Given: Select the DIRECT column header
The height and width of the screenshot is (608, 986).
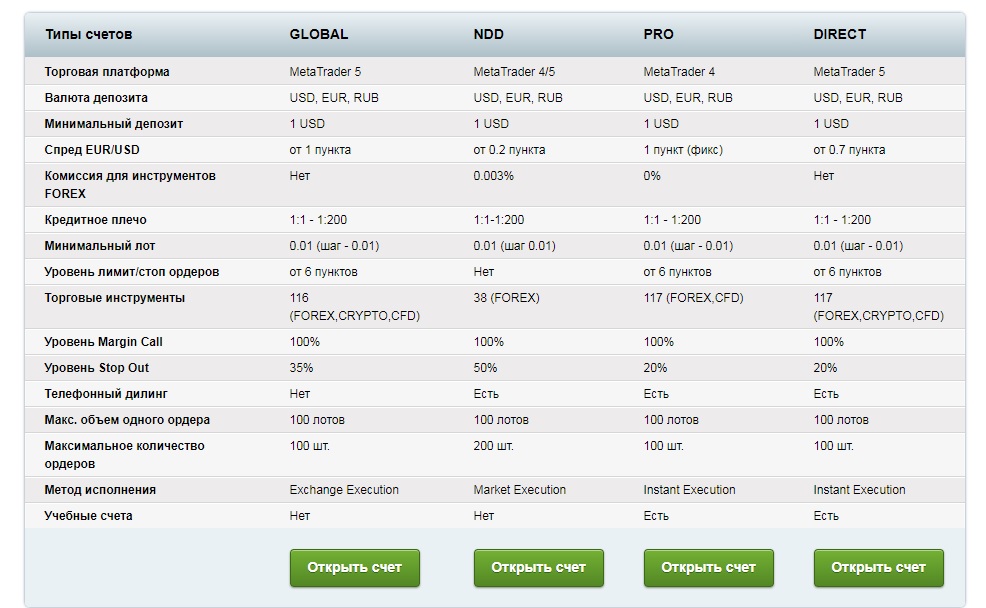Looking at the screenshot, I should pyautogui.click(x=835, y=33).
